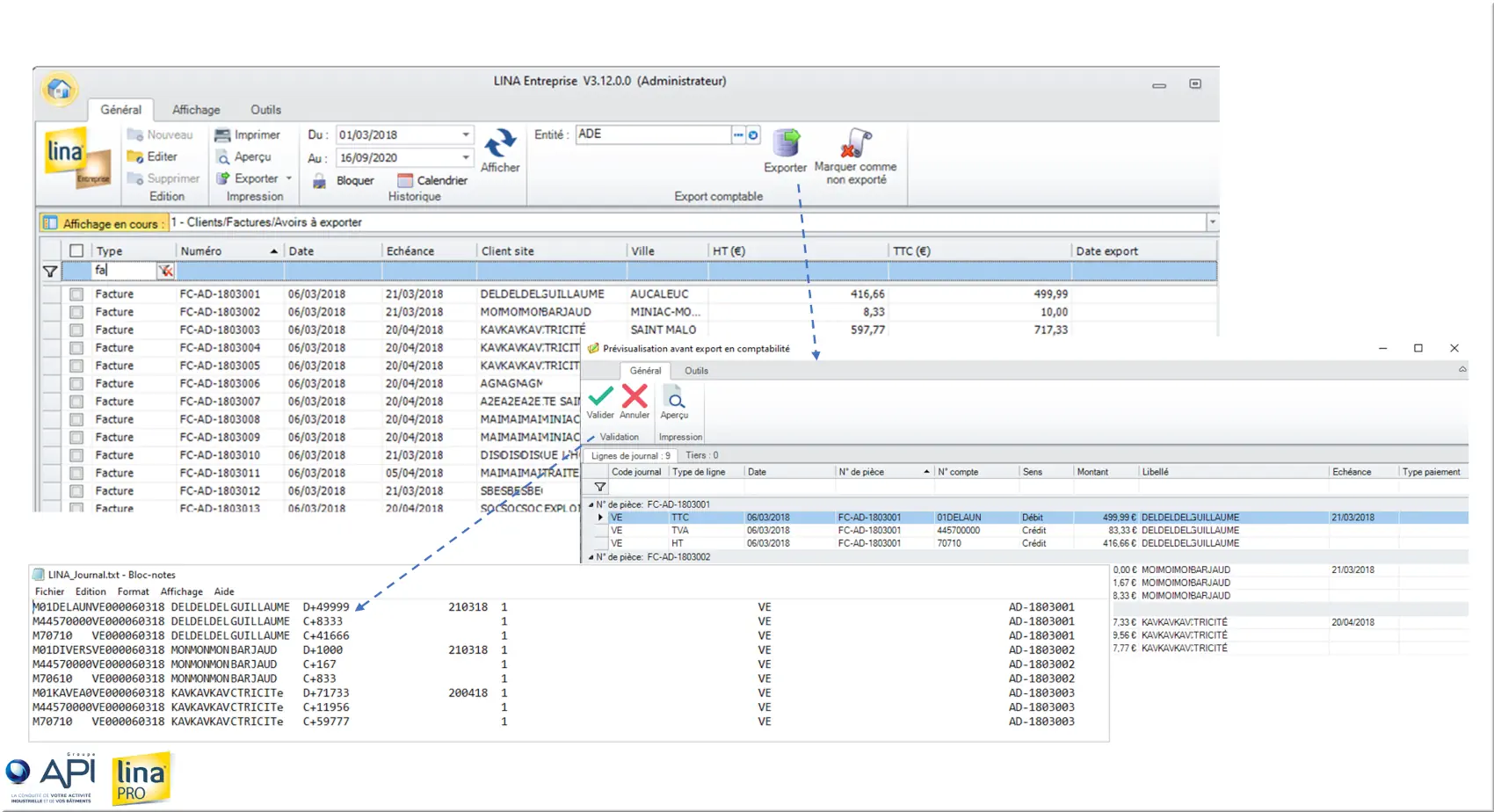Select the Lignes de journal : 9 tab

pos(630,455)
